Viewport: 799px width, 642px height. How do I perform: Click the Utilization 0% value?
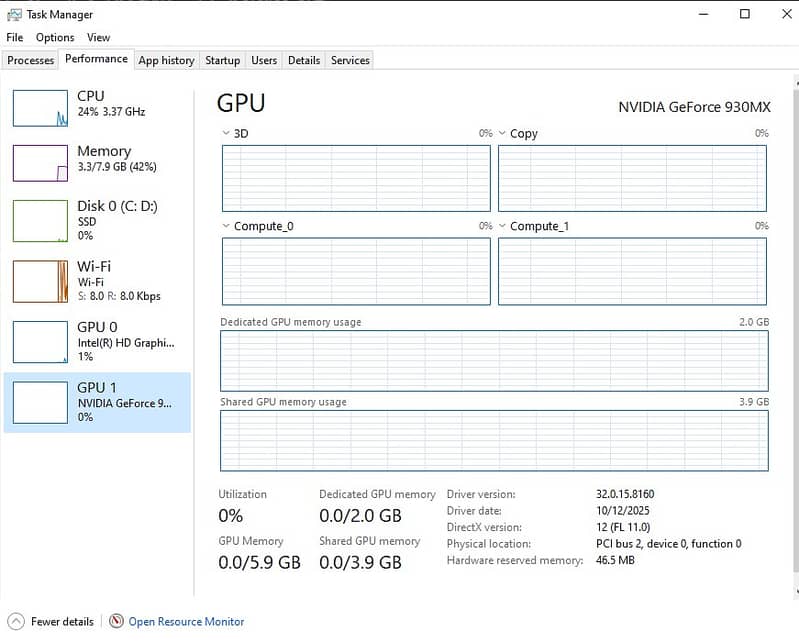click(230, 516)
